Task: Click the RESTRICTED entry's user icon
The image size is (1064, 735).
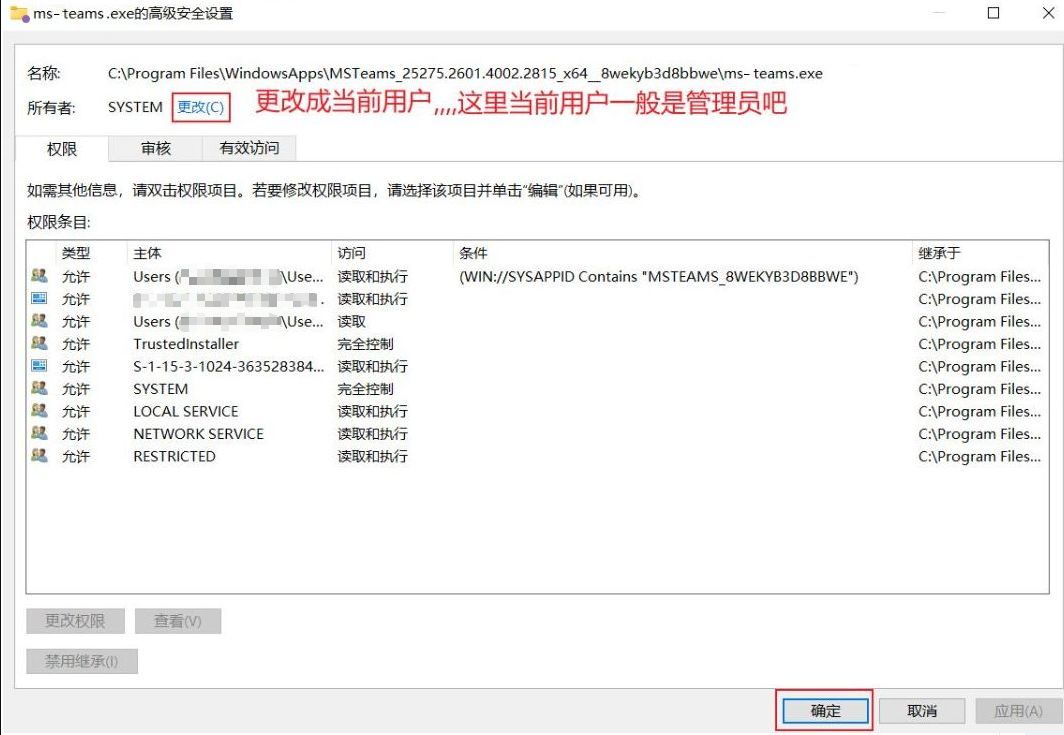Action: (39, 456)
